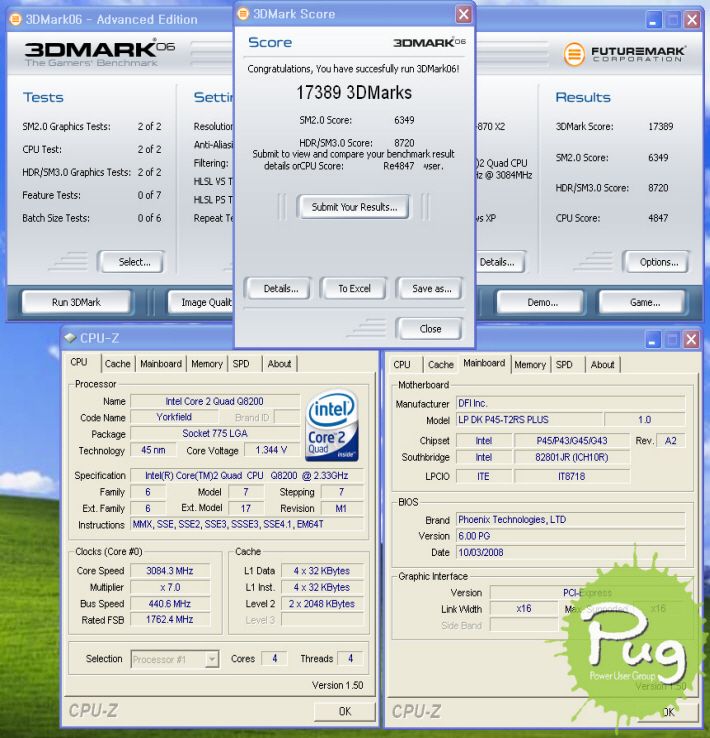The image size is (710, 738).
Task: Click Save as button in Score dialog
Action: click(x=430, y=289)
